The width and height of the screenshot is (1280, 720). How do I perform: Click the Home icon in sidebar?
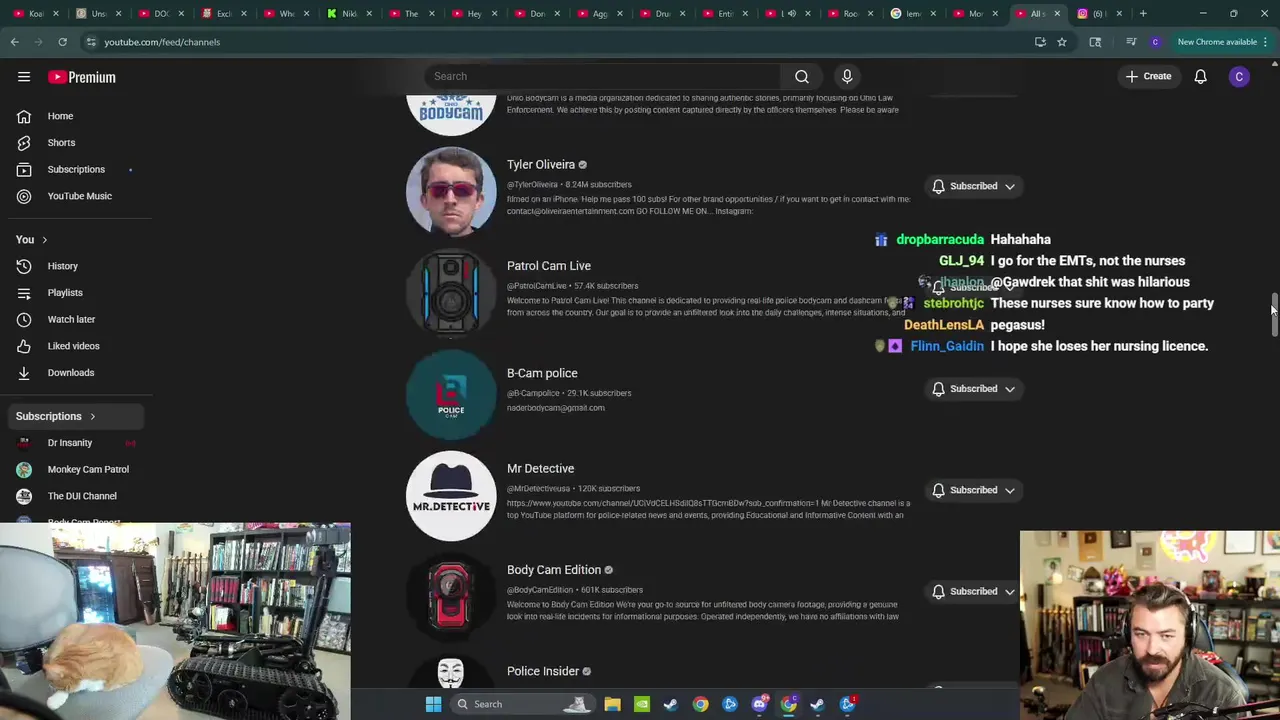pos(24,116)
